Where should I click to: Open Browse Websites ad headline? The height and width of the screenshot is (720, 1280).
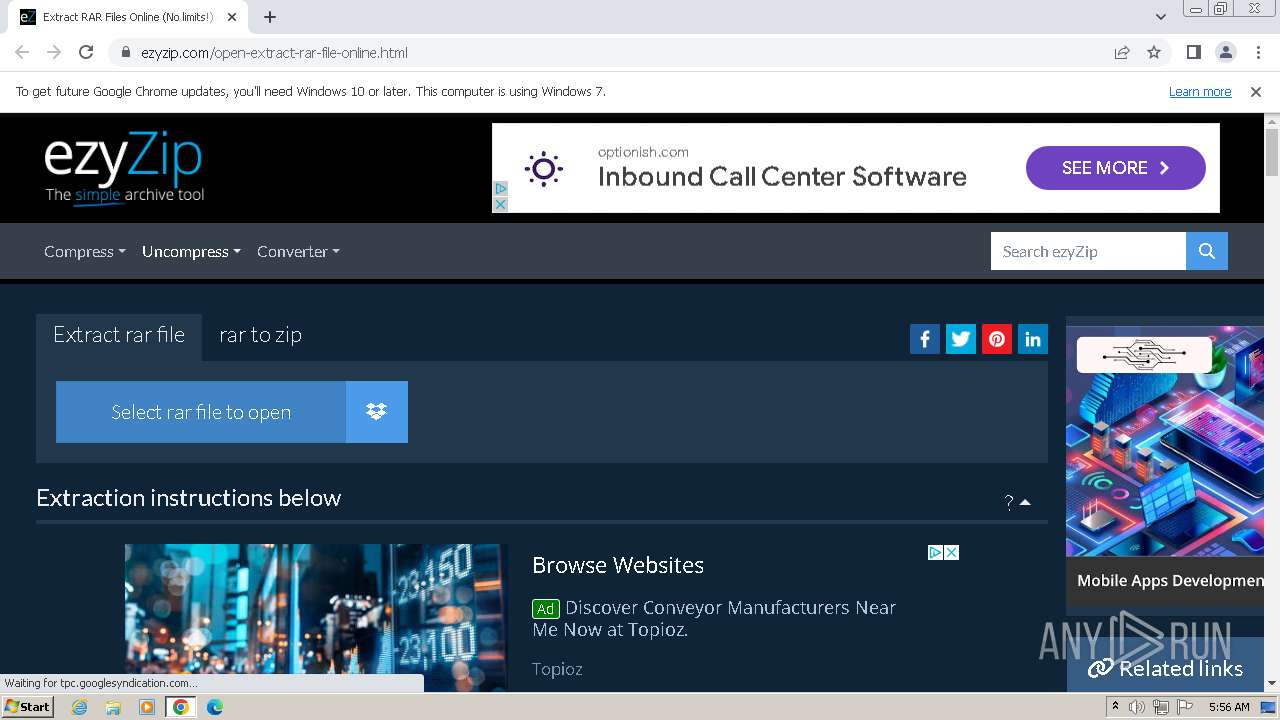point(618,565)
